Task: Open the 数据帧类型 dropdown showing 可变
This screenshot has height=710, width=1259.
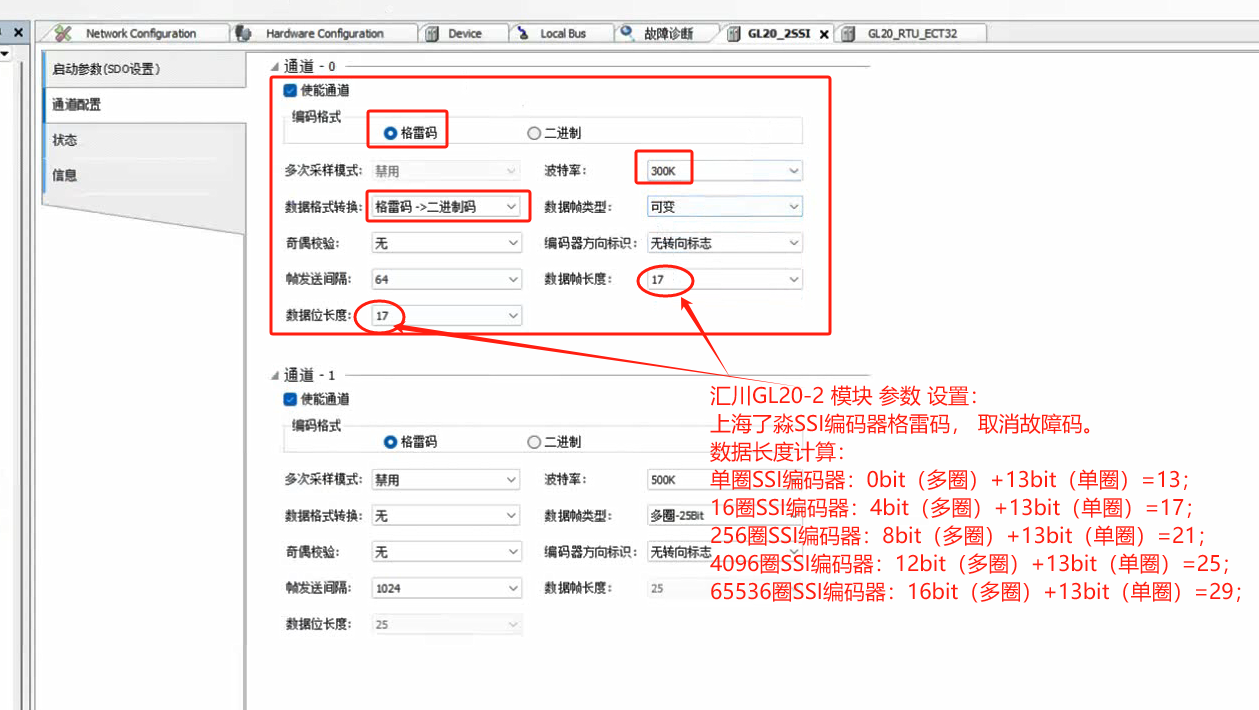Action: (x=795, y=206)
